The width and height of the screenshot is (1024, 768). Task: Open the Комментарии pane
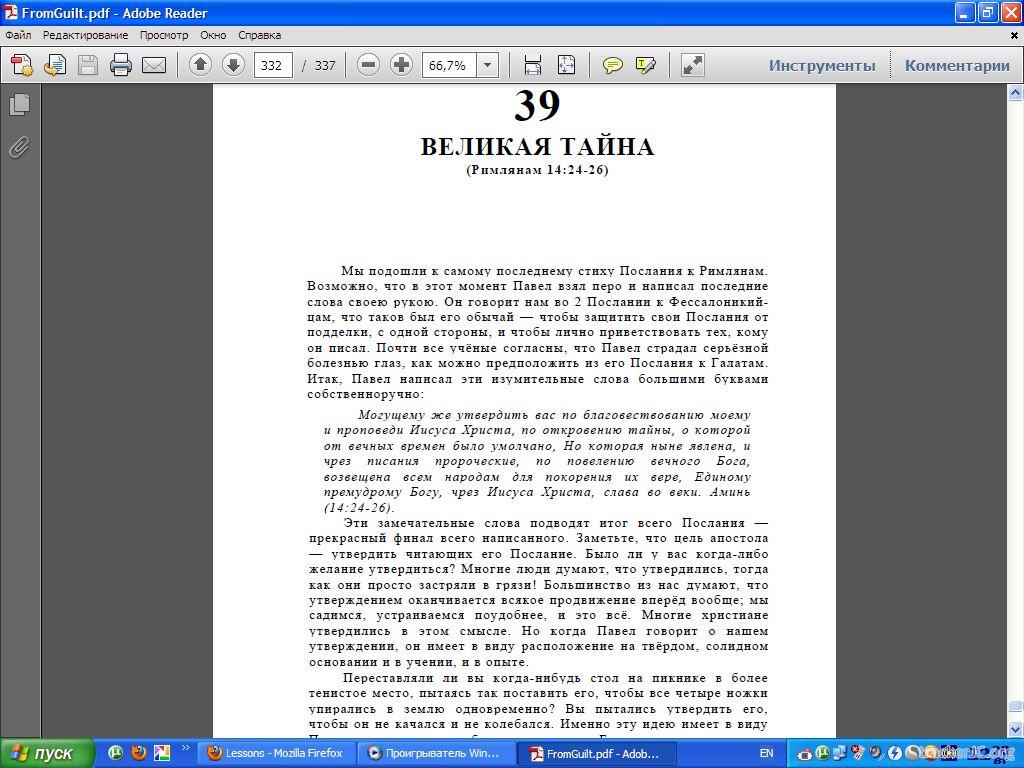[957, 66]
